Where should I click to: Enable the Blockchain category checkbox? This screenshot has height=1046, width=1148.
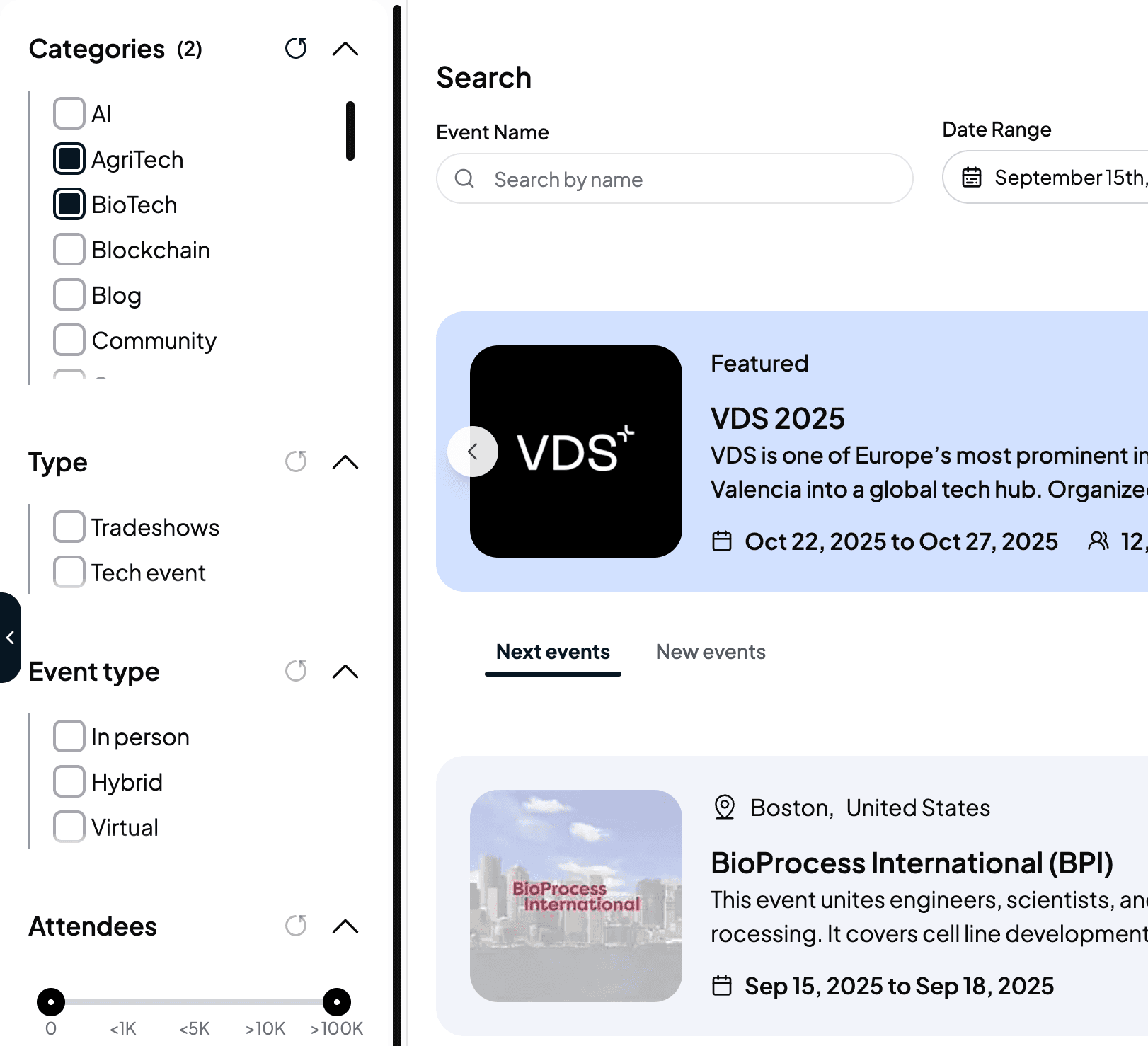click(x=69, y=250)
